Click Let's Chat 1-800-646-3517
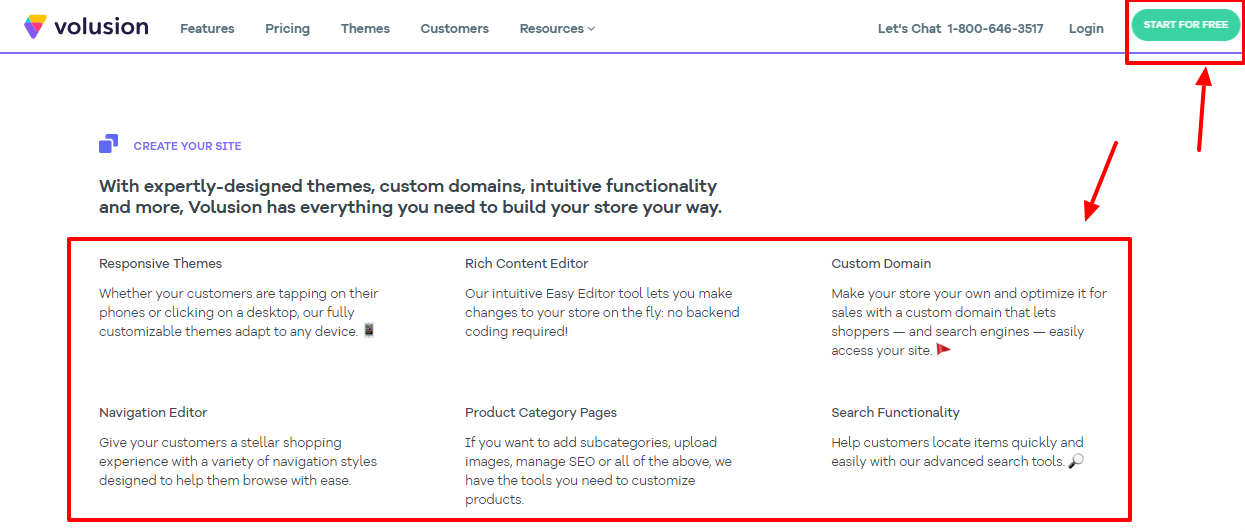Image resolution: width=1245 pixels, height=532 pixels. coord(960,28)
